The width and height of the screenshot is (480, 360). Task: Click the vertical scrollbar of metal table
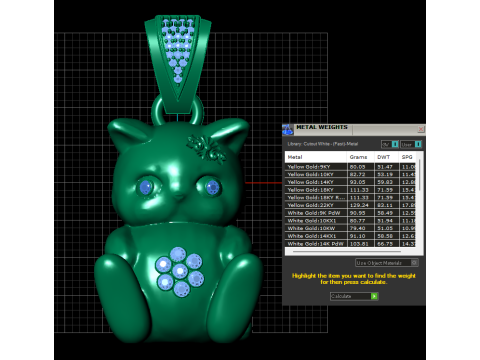coord(419,175)
